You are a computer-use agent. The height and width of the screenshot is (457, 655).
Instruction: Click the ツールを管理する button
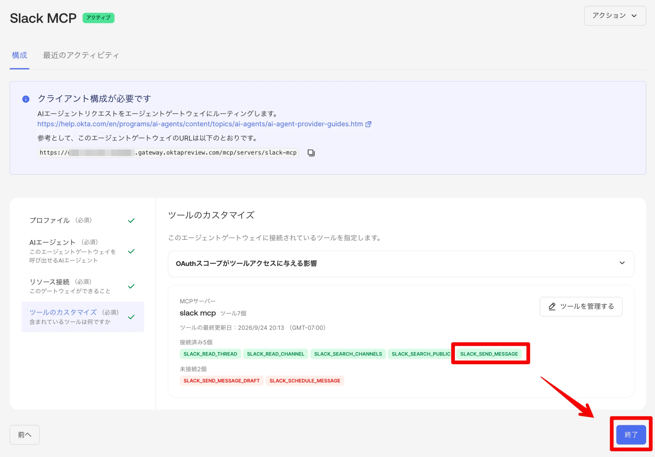pos(581,307)
